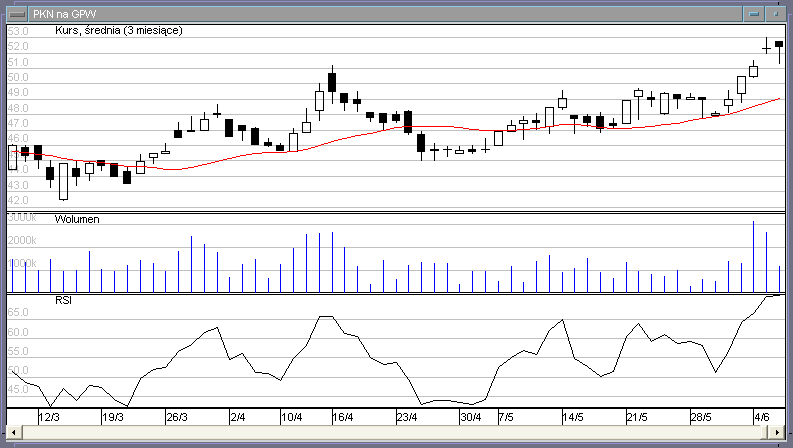Click the 43.0 price axis label
The height and width of the screenshot is (448, 793).
pyautogui.click(x=18, y=185)
